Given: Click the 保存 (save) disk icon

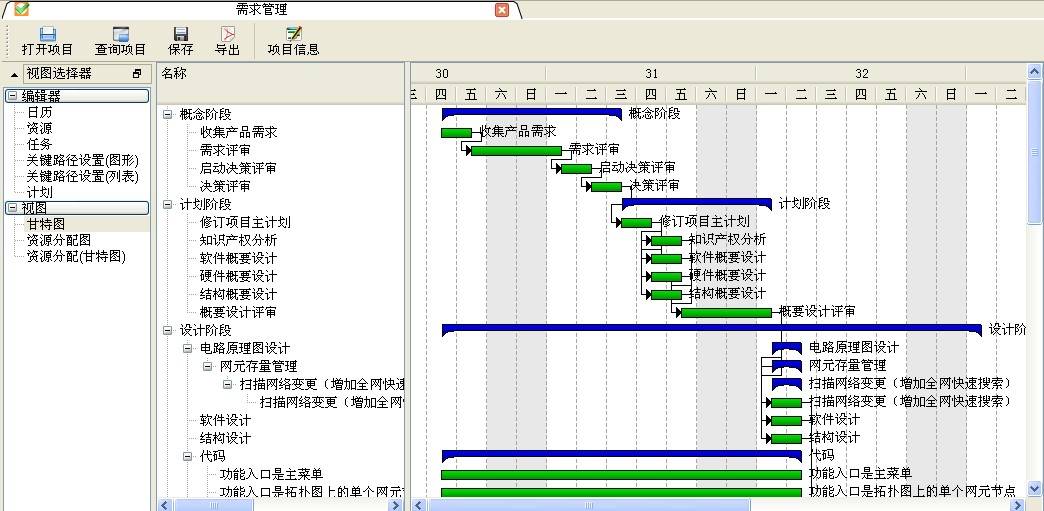Looking at the screenshot, I should 181,34.
